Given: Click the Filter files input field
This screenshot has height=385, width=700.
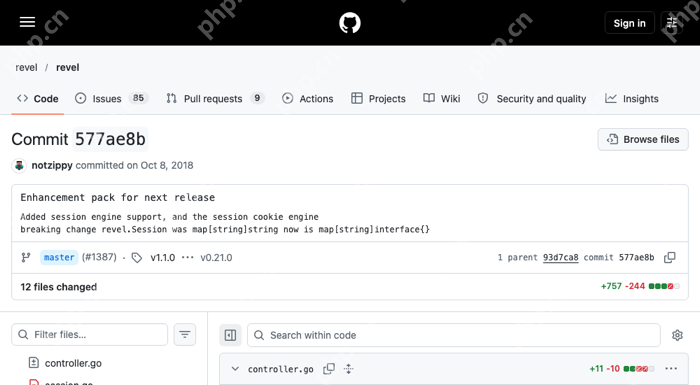Looking at the screenshot, I should tap(89, 335).
